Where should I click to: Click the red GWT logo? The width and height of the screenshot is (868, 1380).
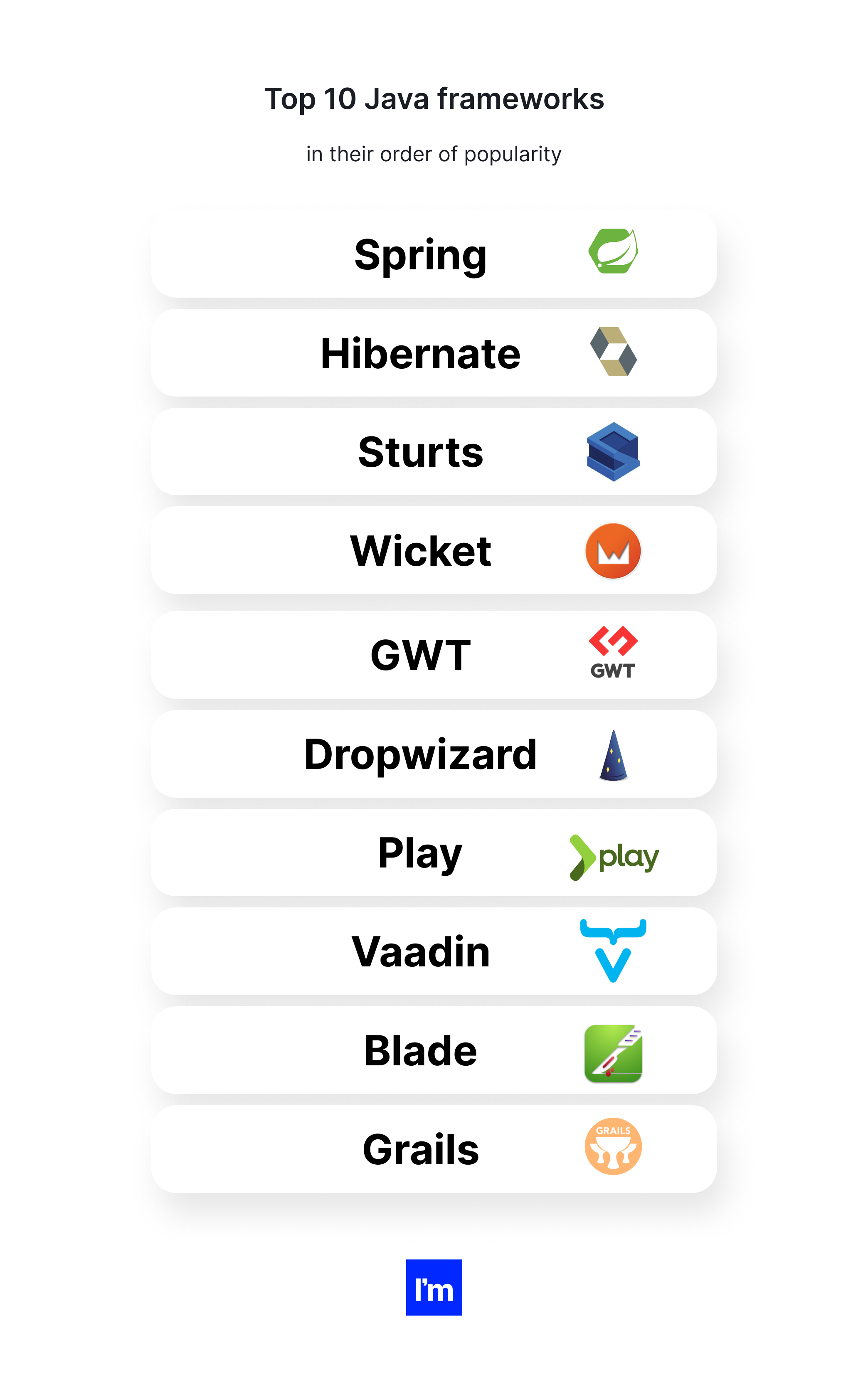tap(613, 652)
